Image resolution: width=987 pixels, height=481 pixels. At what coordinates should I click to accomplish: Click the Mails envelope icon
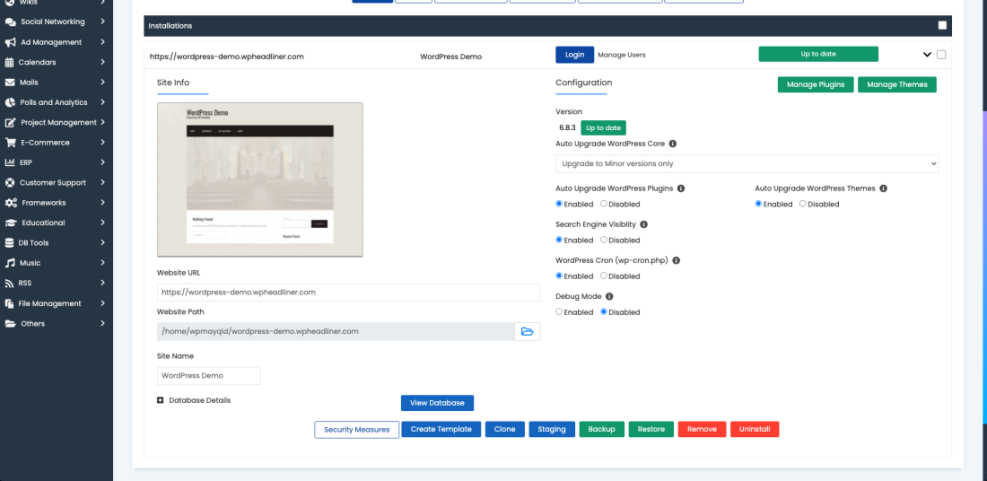point(9,82)
